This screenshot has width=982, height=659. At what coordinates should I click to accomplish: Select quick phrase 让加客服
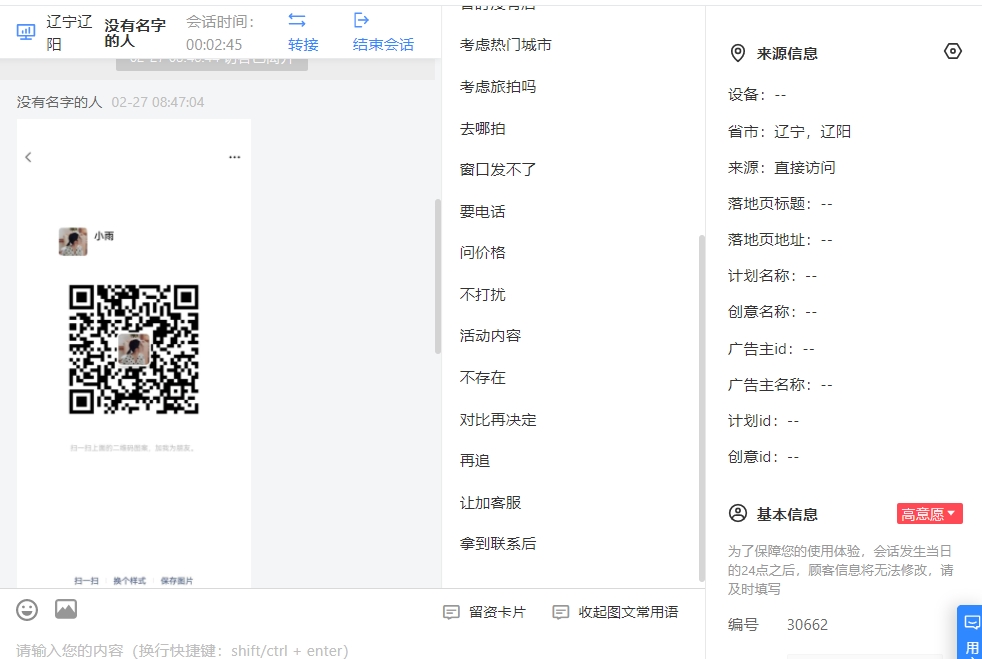[490, 502]
